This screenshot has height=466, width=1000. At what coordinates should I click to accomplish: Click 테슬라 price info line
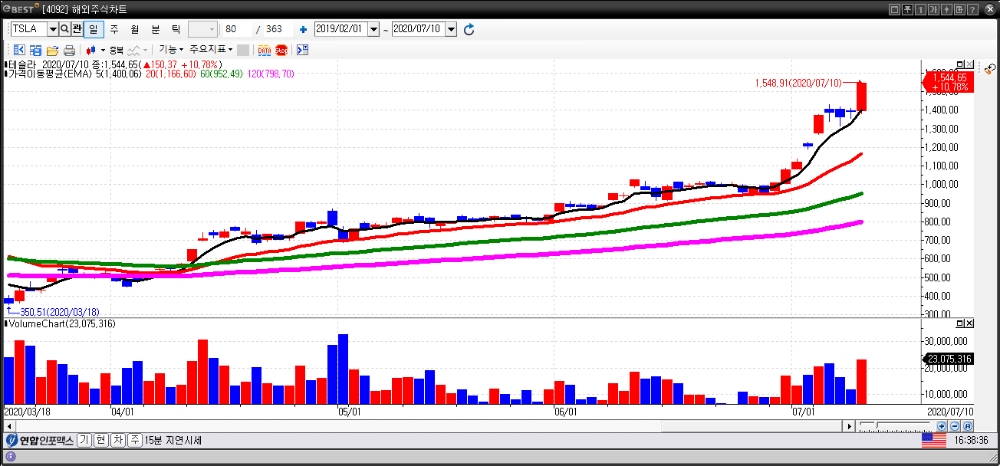pos(114,64)
